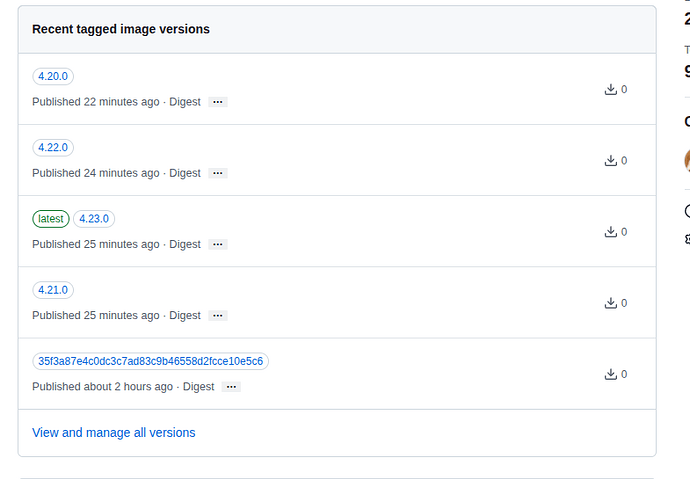
Task: Open the 4.22.0 version tag
Action: coord(53,147)
